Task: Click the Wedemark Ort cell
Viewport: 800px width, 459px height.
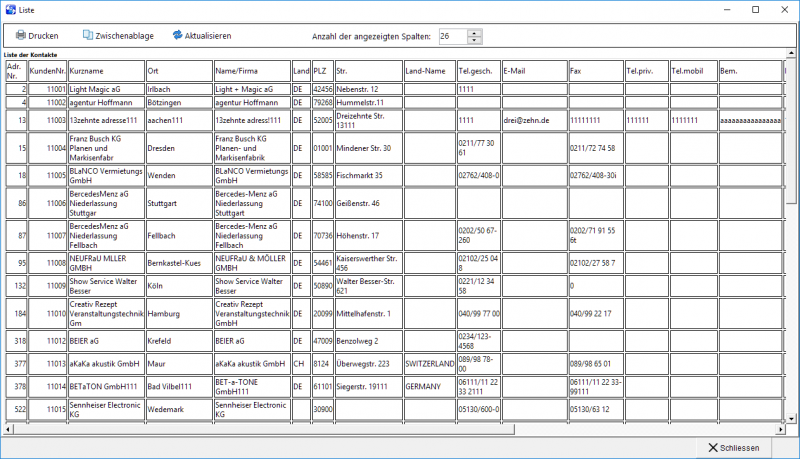Action: coord(179,409)
